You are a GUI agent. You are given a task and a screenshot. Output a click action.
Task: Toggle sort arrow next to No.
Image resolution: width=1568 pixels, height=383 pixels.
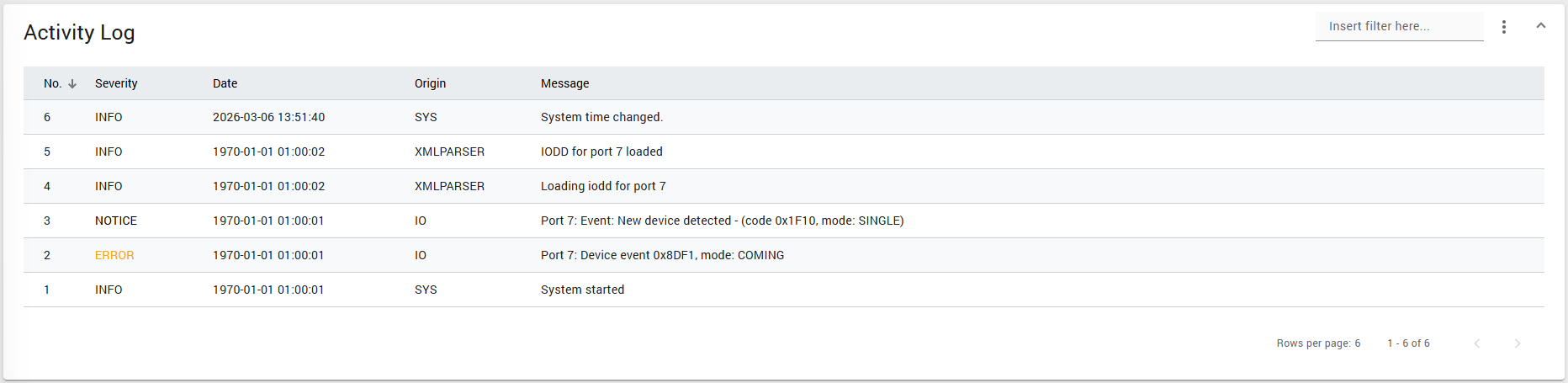(x=72, y=83)
